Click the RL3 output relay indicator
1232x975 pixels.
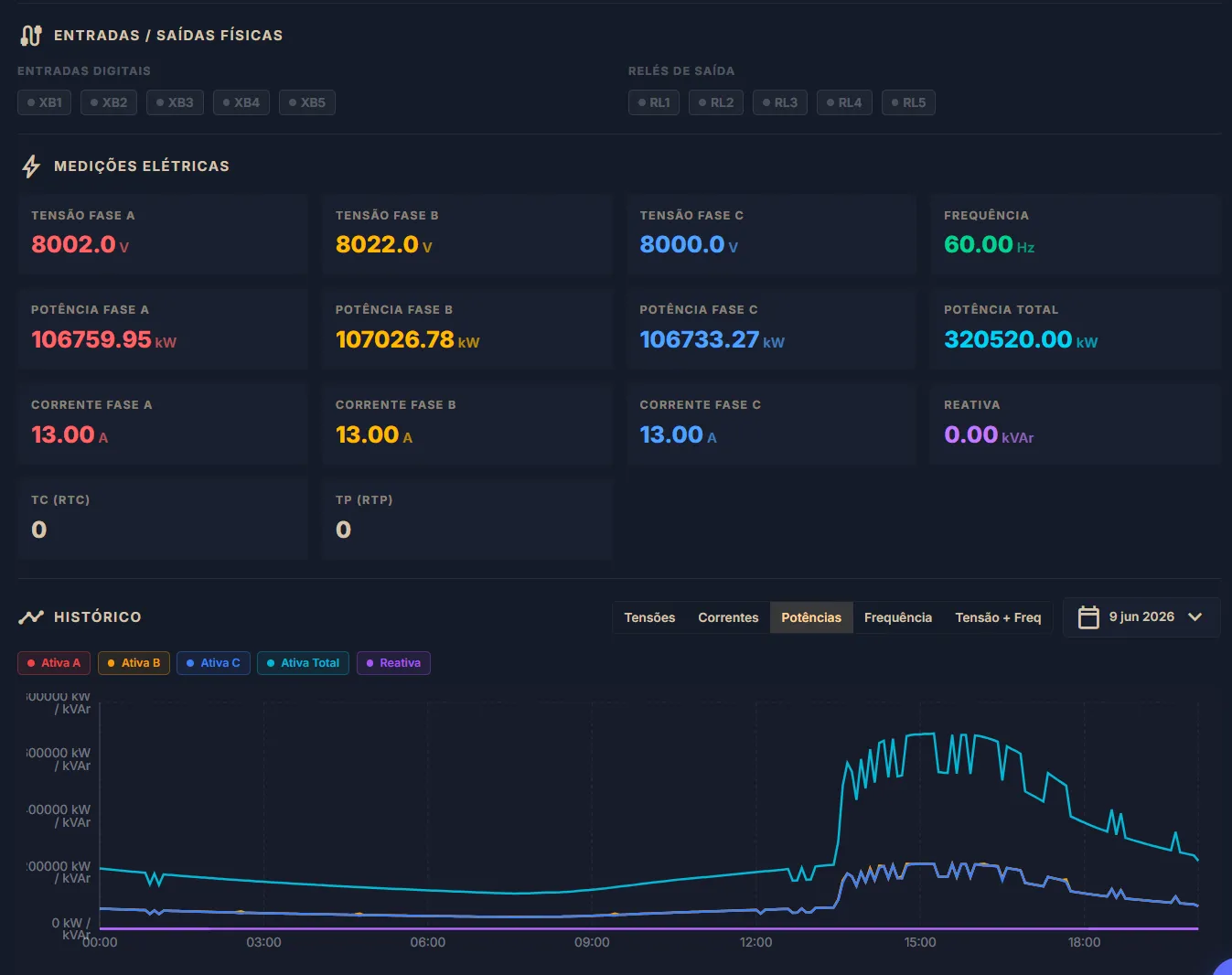[780, 102]
